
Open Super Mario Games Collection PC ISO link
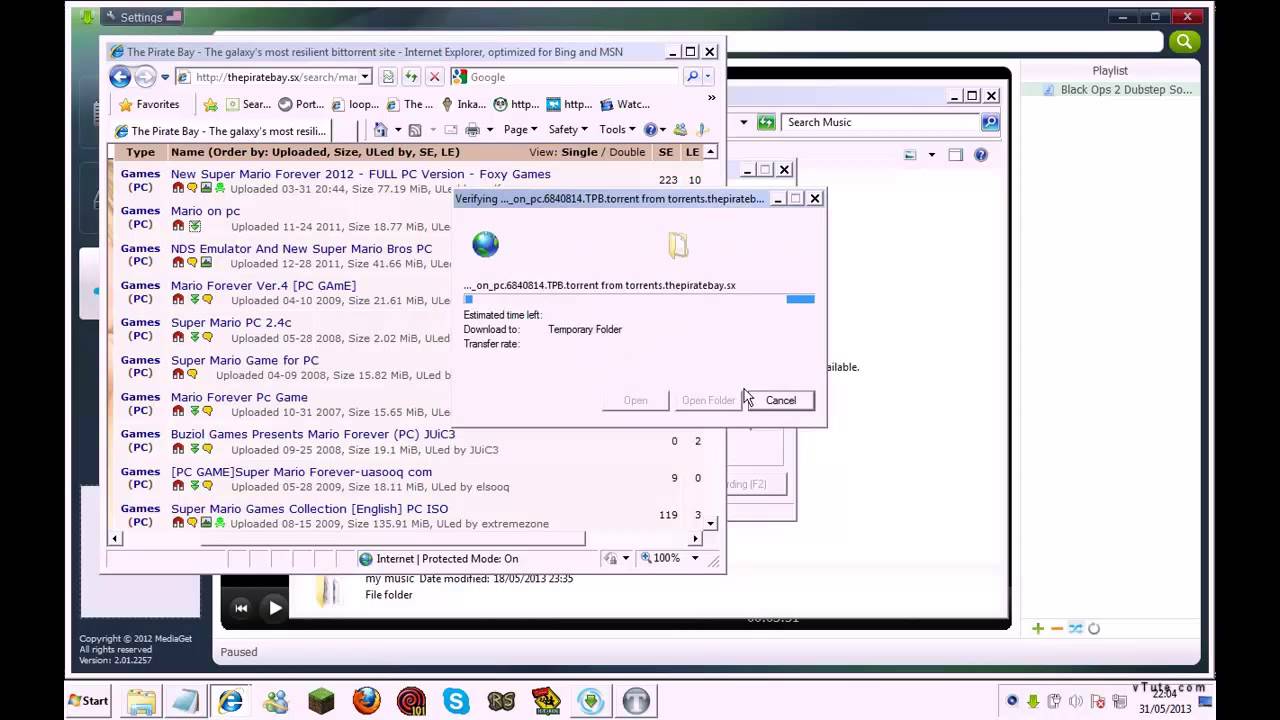pyautogui.click(x=309, y=509)
